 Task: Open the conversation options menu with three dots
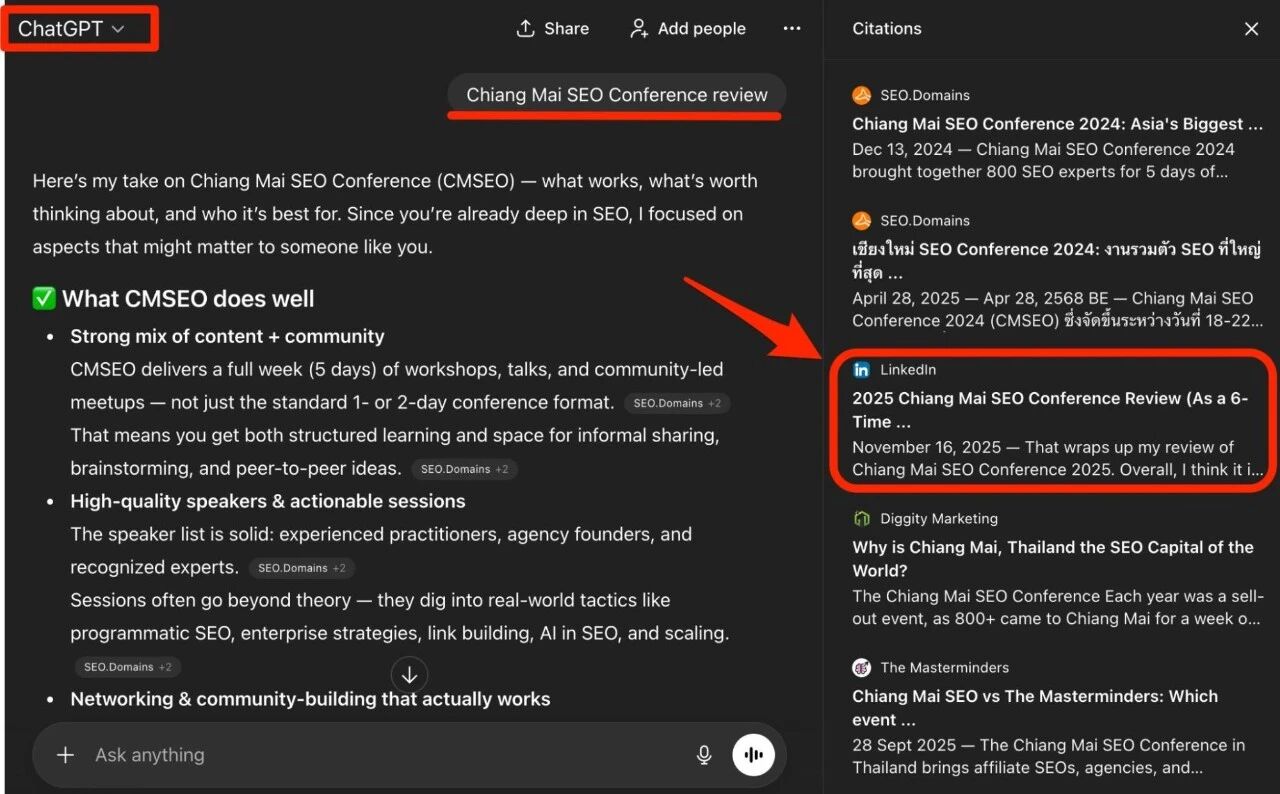pyautogui.click(x=792, y=29)
